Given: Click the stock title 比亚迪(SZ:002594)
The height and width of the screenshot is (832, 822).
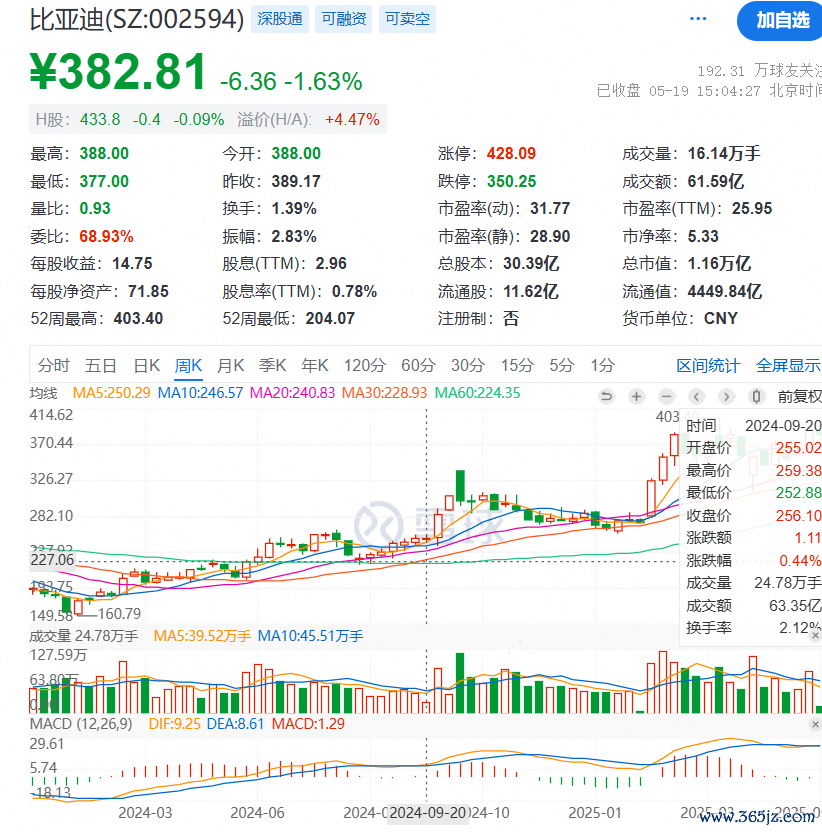Looking at the screenshot, I should [x=137, y=20].
